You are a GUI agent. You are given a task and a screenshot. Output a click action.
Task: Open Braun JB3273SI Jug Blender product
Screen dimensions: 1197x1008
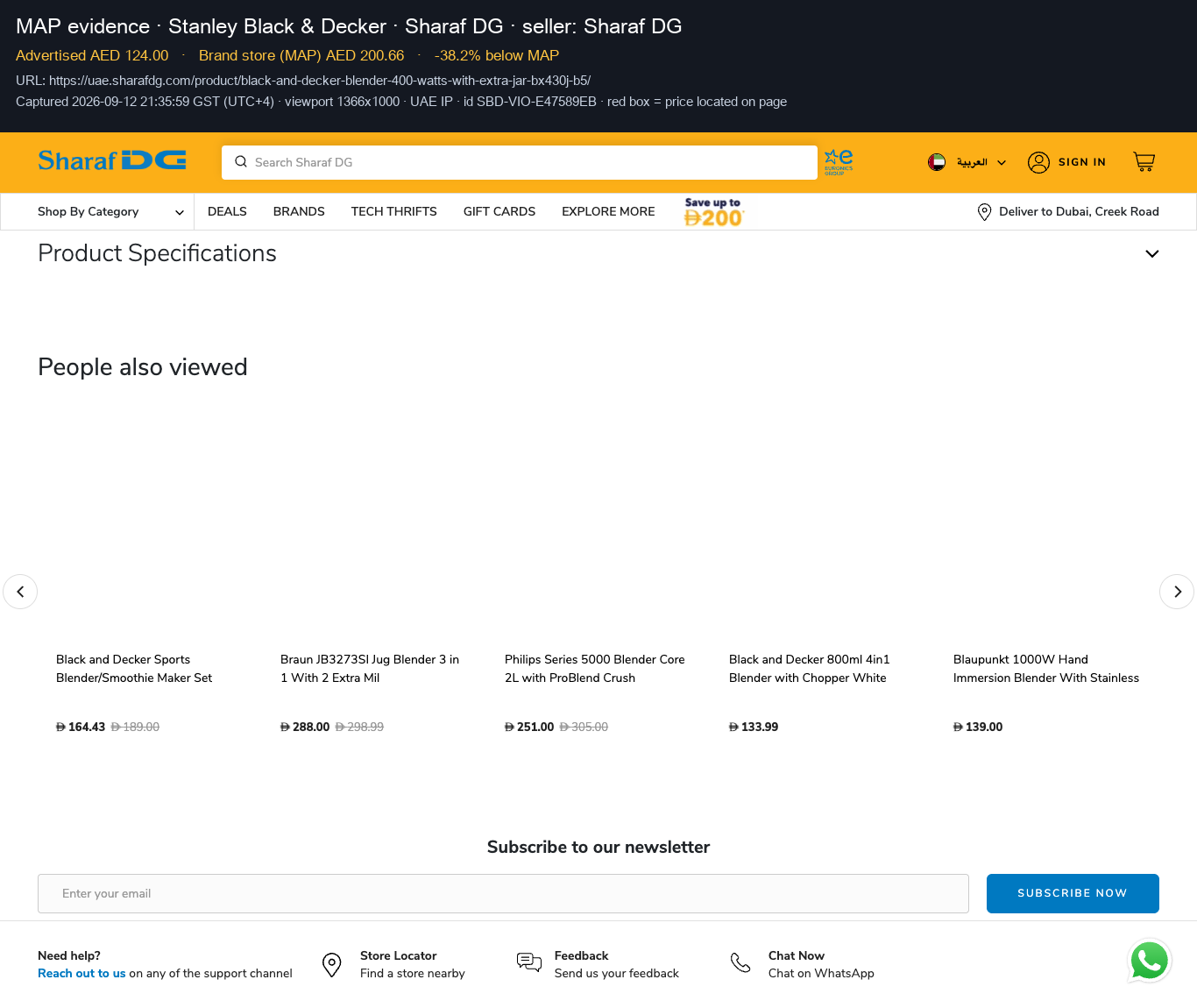(x=370, y=669)
